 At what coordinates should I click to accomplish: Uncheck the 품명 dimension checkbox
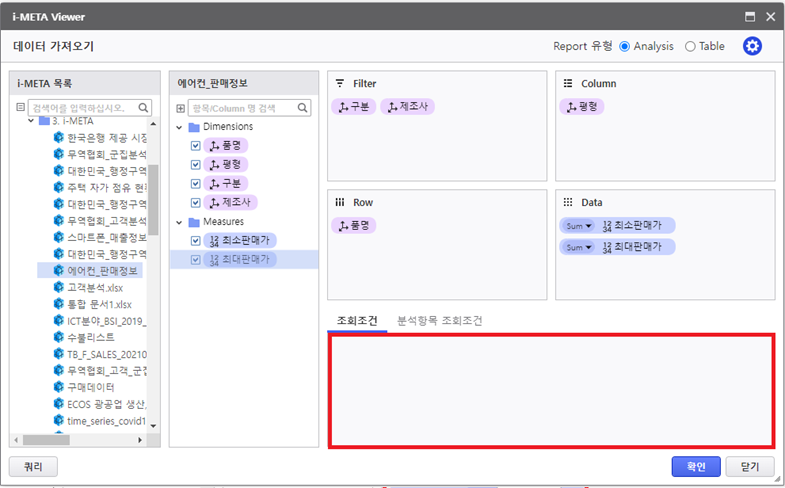coord(195,145)
